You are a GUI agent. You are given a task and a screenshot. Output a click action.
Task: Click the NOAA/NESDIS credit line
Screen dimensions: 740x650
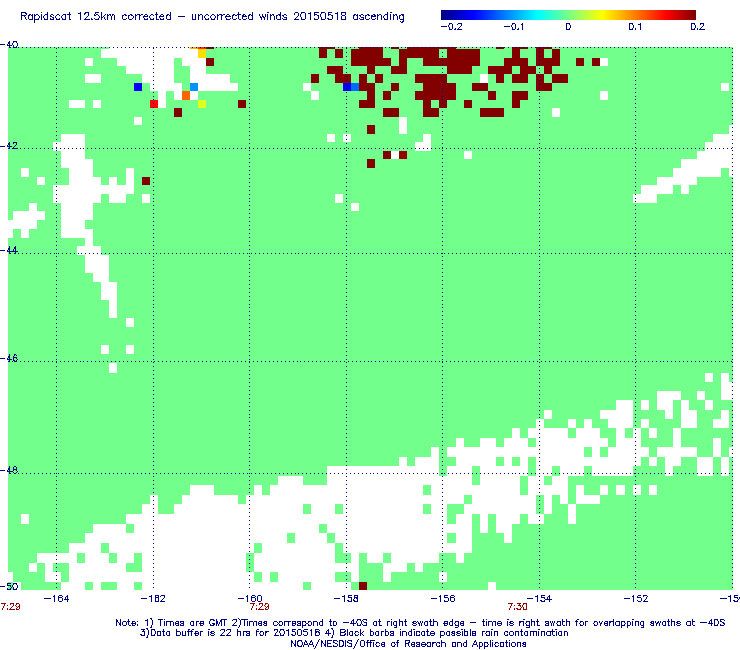click(408, 644)
